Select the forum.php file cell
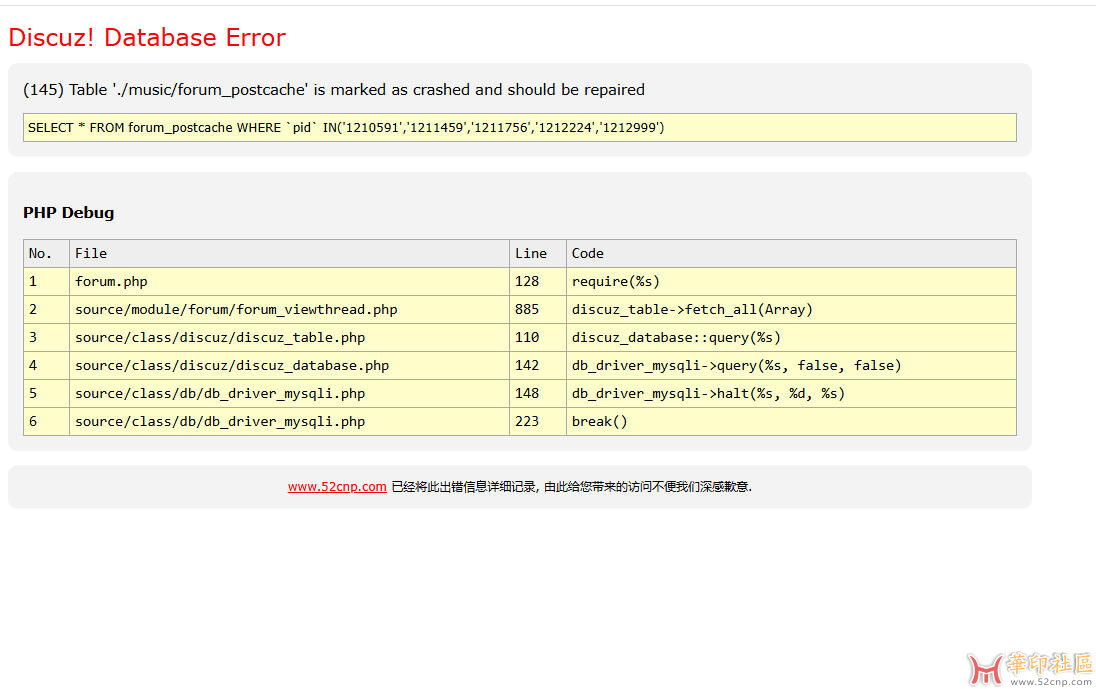1096x689 pixels. 289,282
